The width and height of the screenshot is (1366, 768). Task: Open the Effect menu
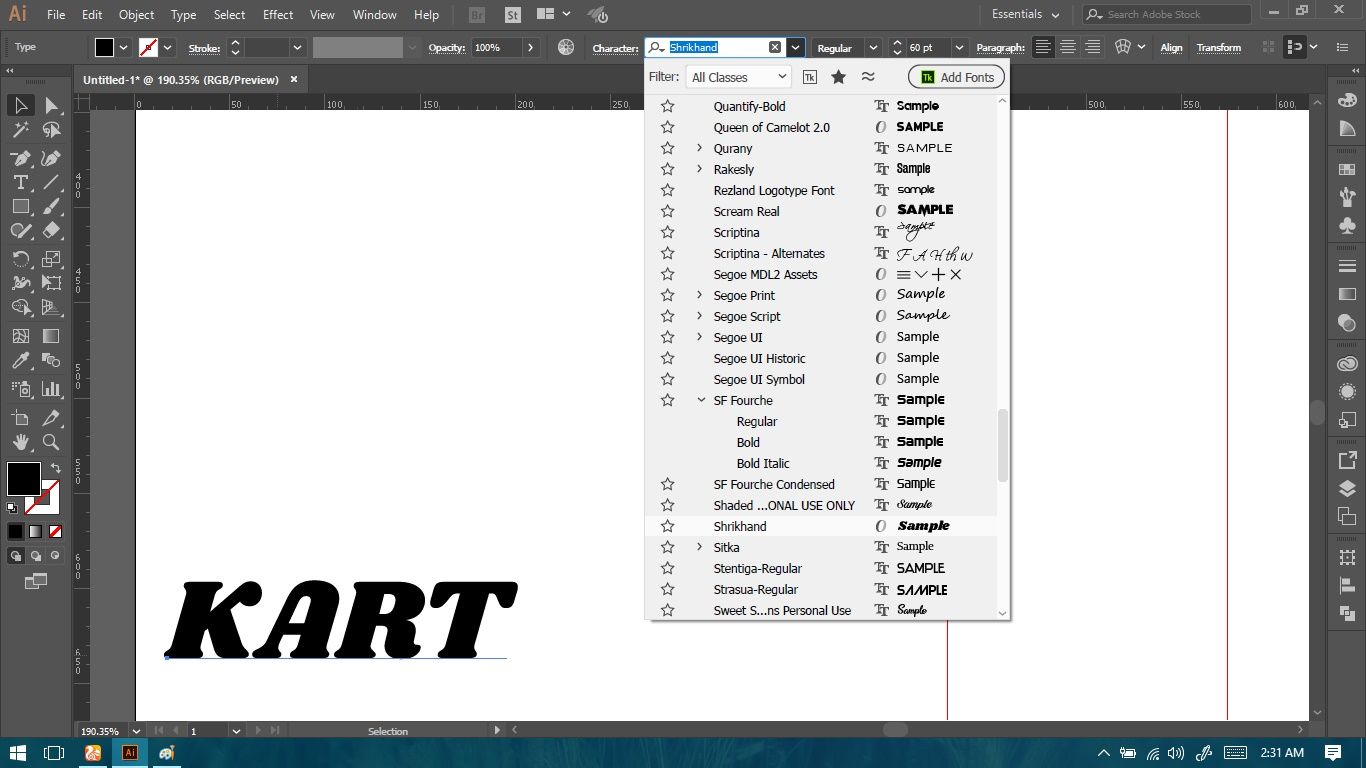[x=278, y=15]
